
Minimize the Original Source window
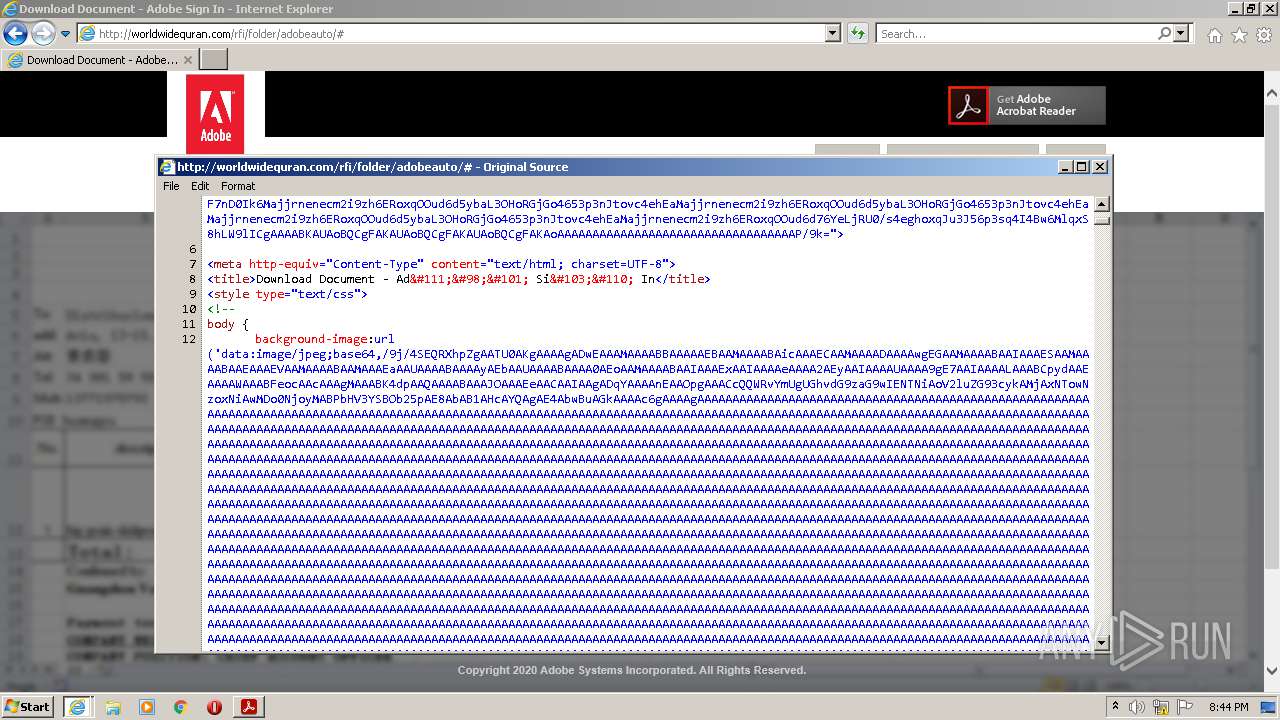coord(1065,167)
